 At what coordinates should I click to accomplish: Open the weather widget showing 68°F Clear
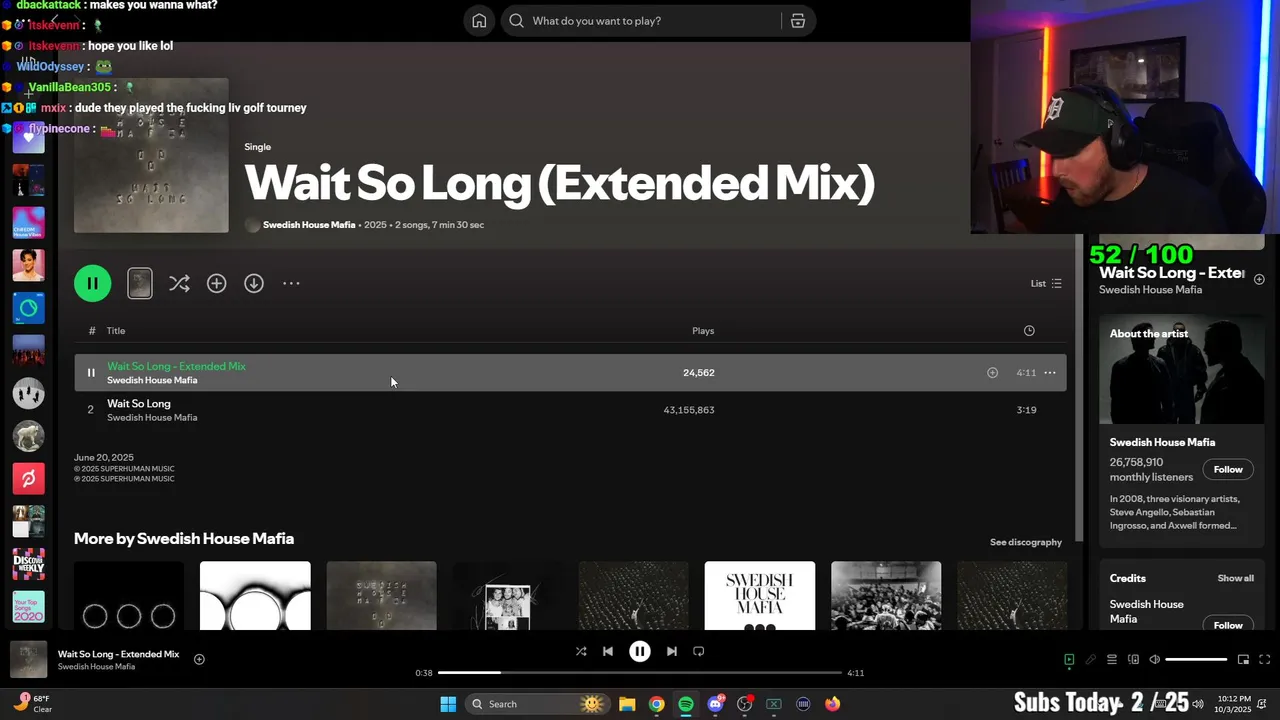[x=33, y=704]
